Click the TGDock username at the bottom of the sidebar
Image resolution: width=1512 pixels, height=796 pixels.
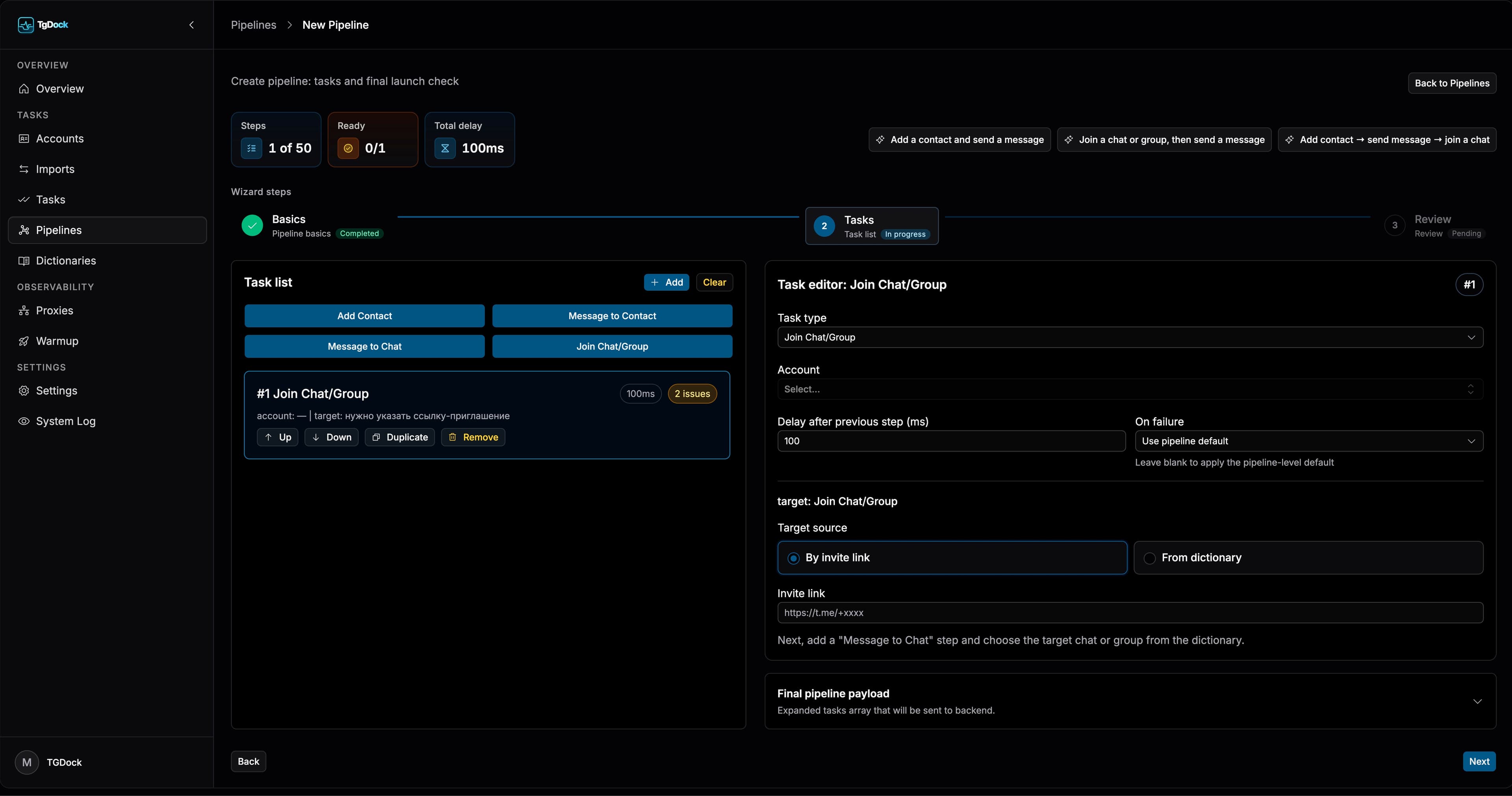coord(64,763)
